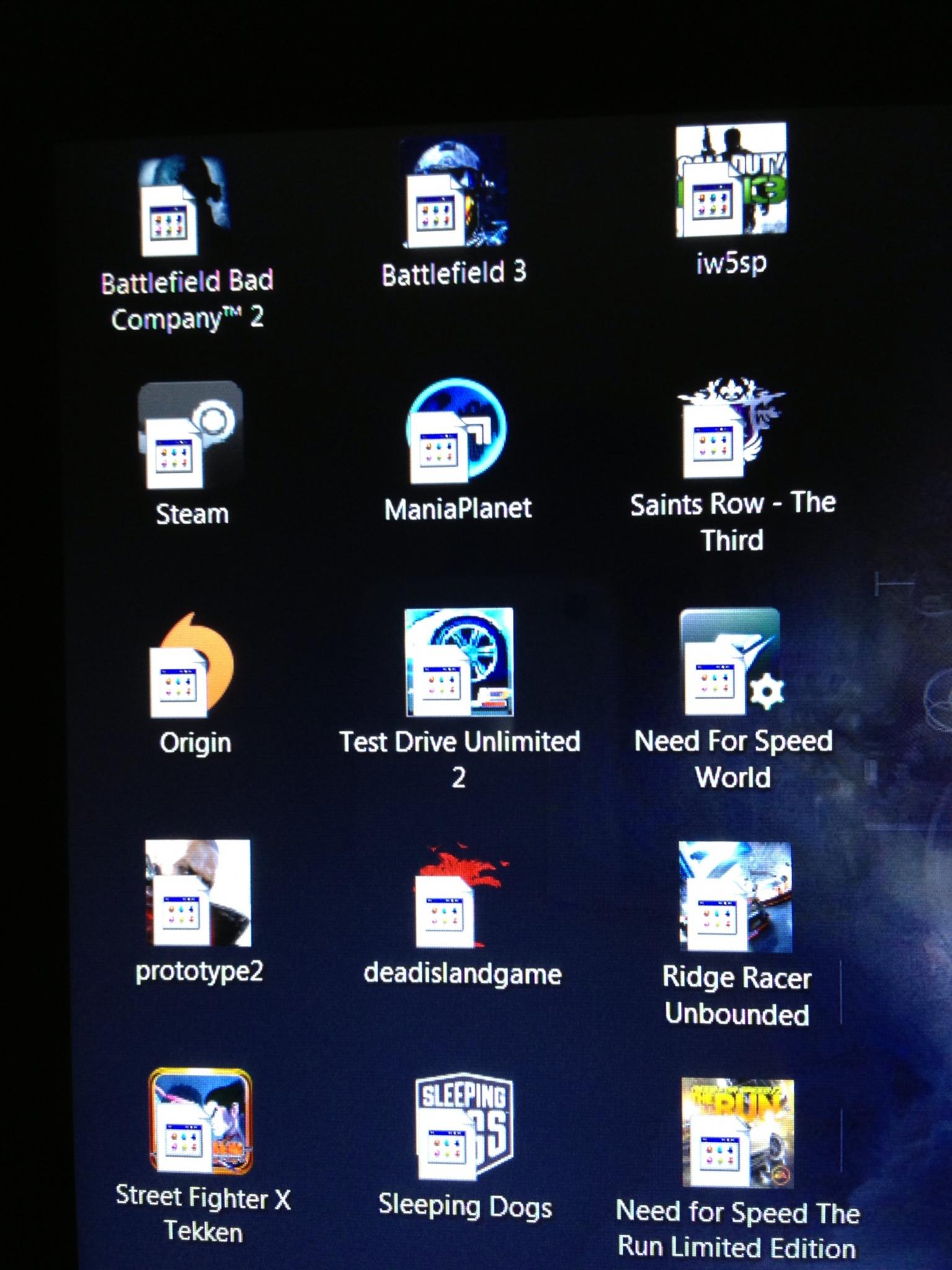
Task: Click the prototype2 shortcut icon
Action: [x=198, y=893]
